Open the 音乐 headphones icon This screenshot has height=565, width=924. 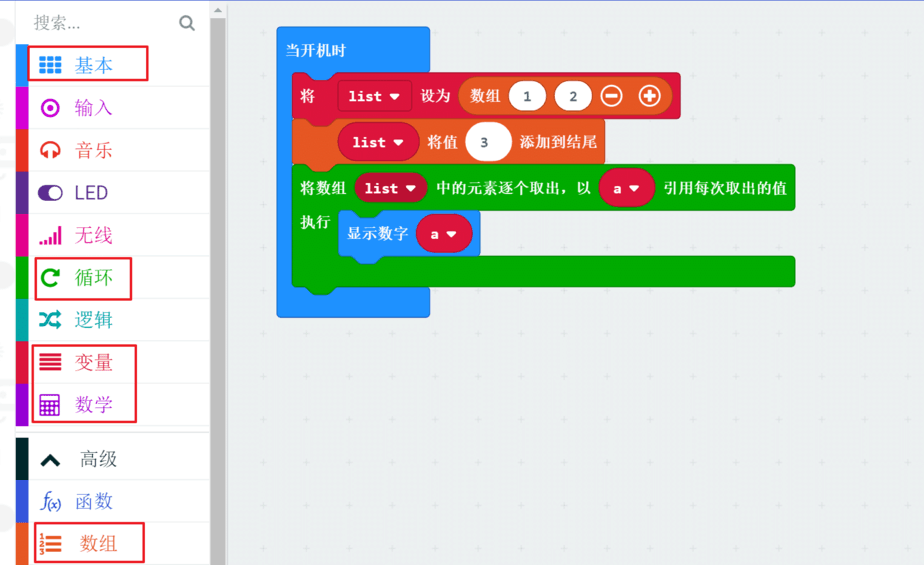(50, 150)
